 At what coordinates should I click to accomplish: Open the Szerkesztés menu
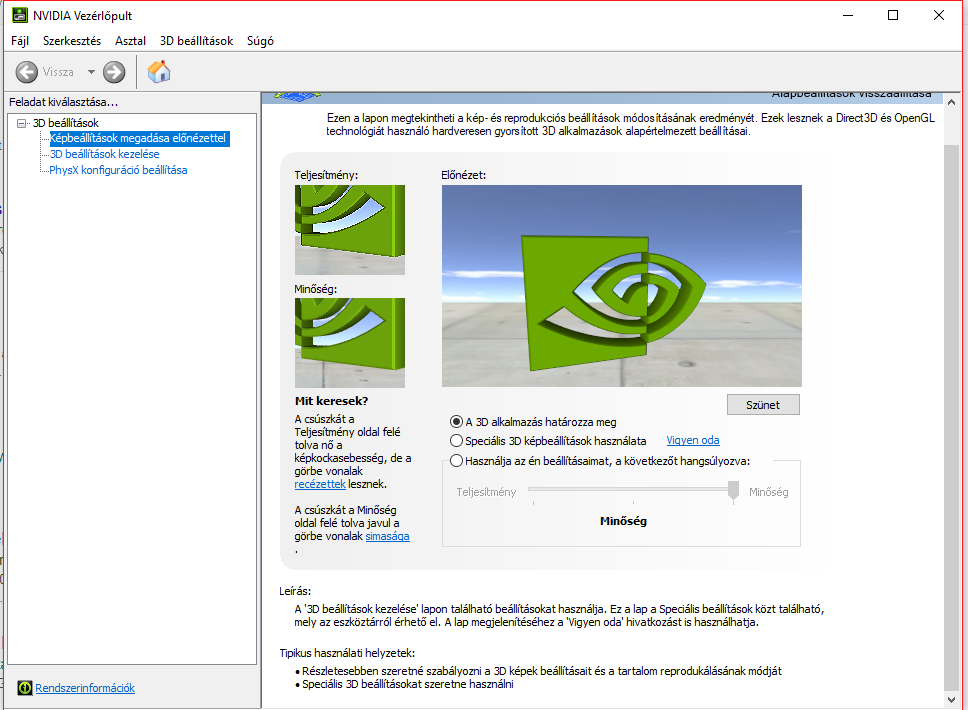[72, 41]
